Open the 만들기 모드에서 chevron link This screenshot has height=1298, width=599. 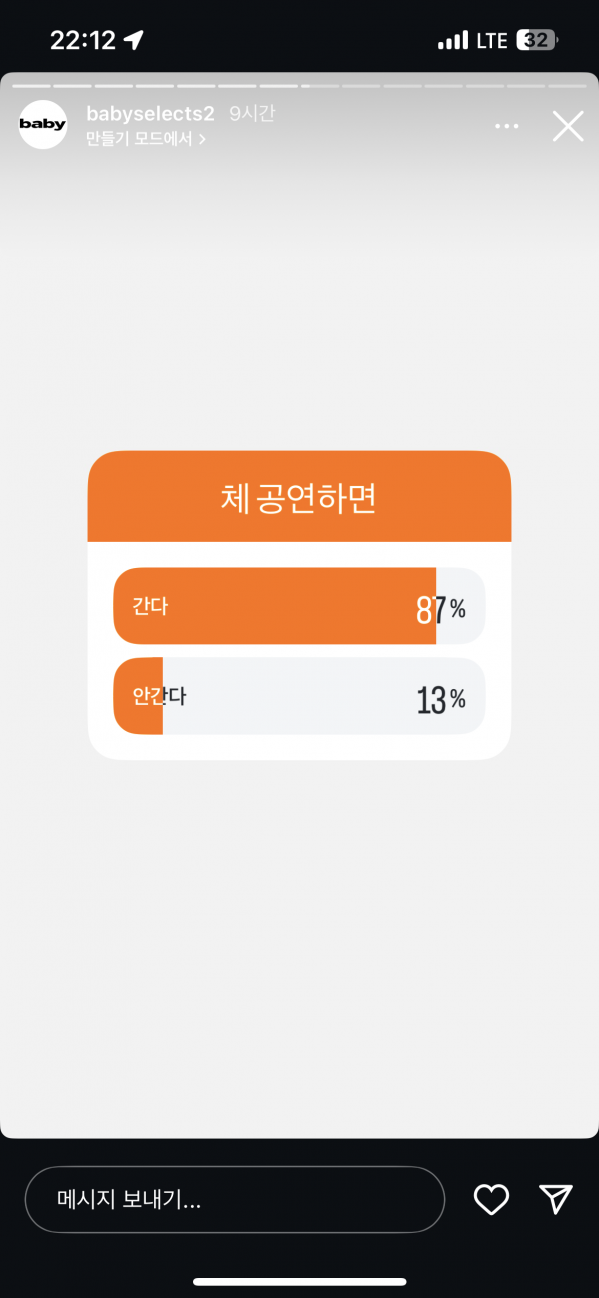[146, 139]
